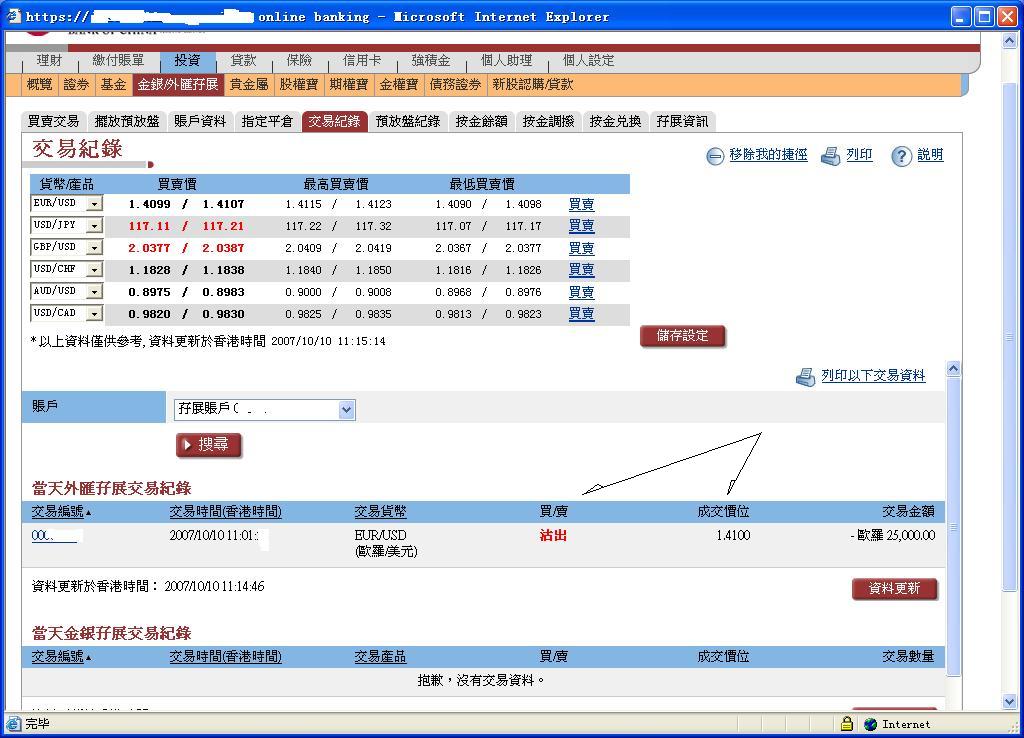This screenshot has width=1024, height=738.
Task: Click the vertical scrollbar down arrow
Action: pyautogui.click(x=1010, y=703)
